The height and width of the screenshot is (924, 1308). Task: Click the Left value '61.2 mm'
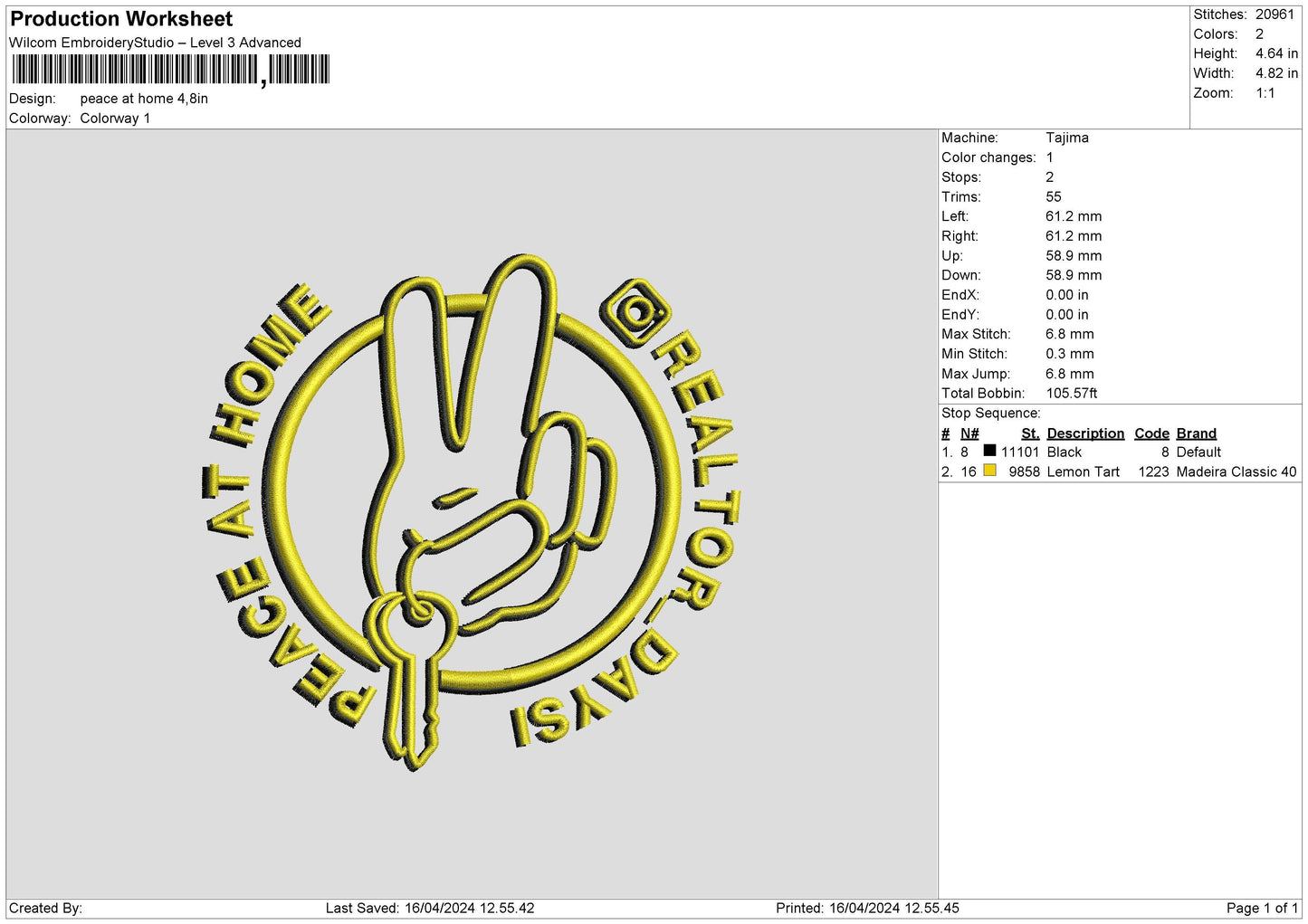(x=1074, y=216)
